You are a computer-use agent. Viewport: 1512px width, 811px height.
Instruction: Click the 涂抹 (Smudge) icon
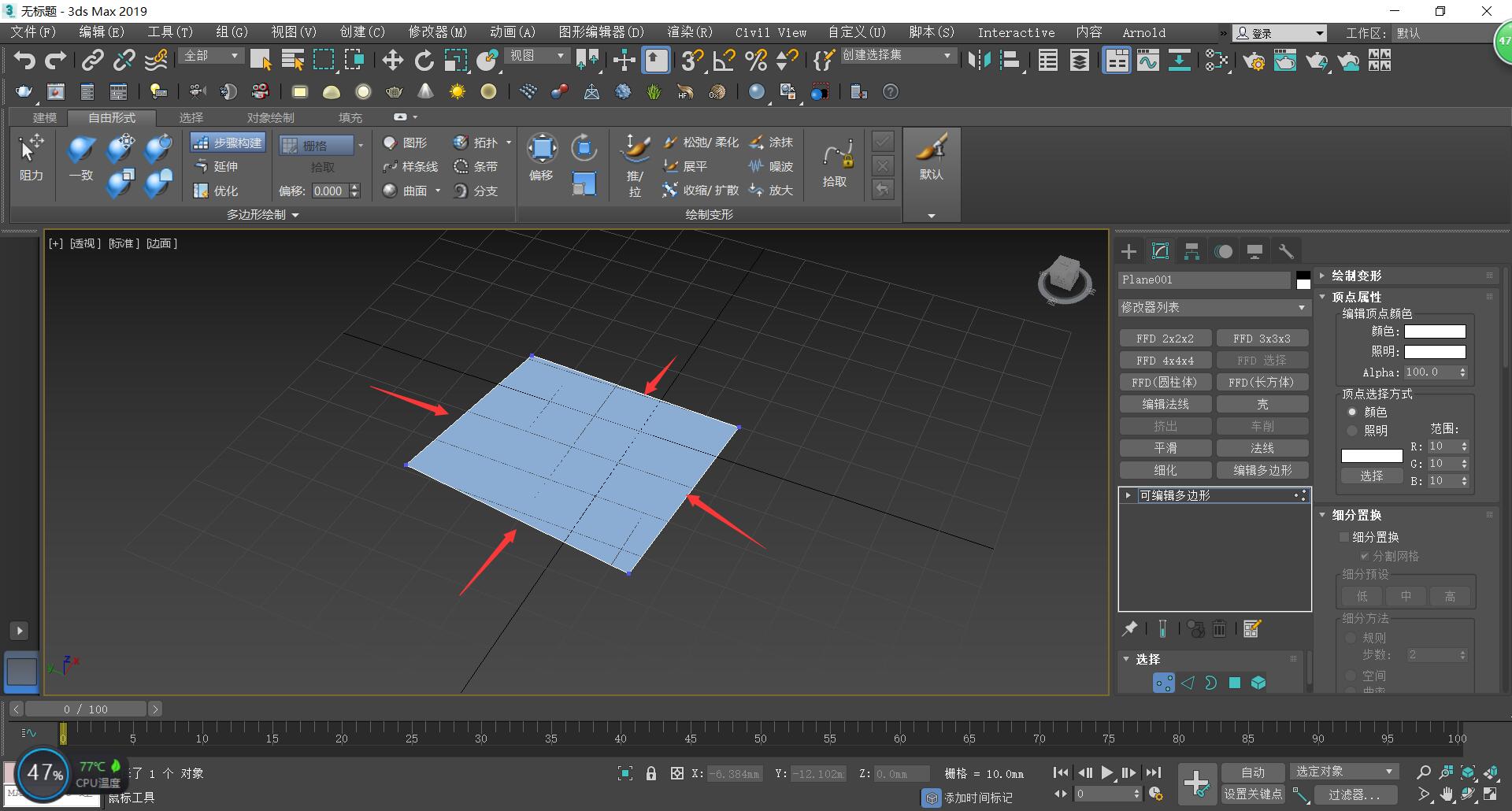tap(756, 143)
